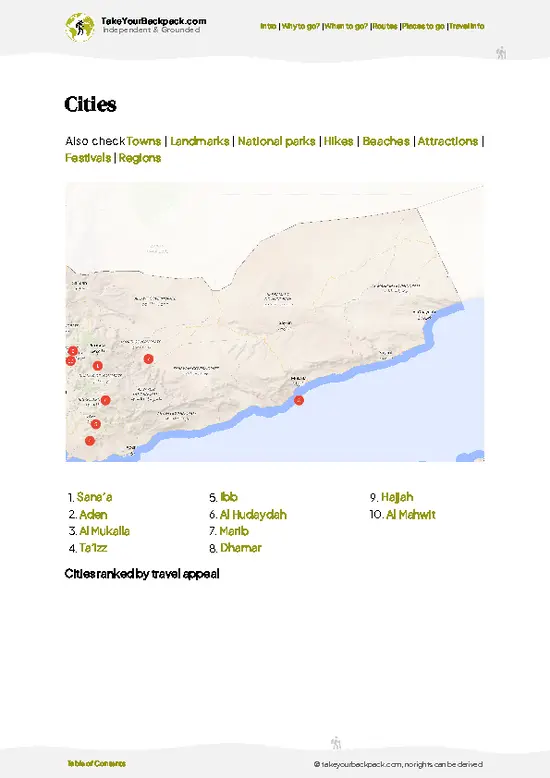Open the When to go? section
The height and width of the screenshot is (778, 550).
click(346, 26)
